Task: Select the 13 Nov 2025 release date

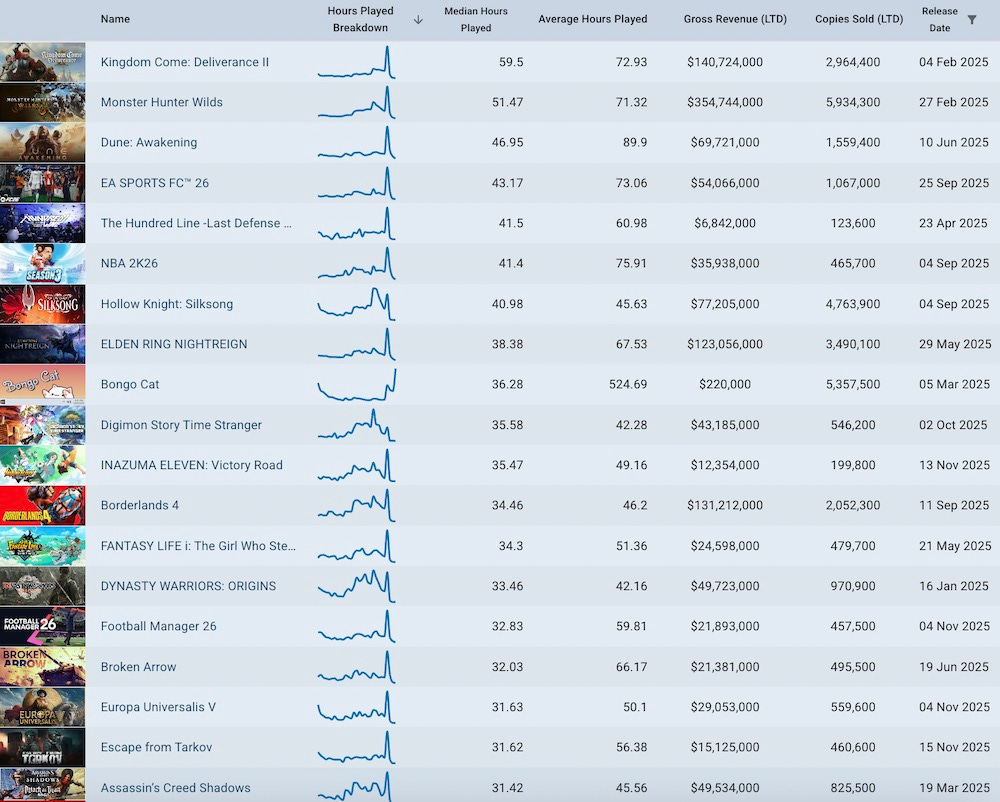Action: pos(954,465)
